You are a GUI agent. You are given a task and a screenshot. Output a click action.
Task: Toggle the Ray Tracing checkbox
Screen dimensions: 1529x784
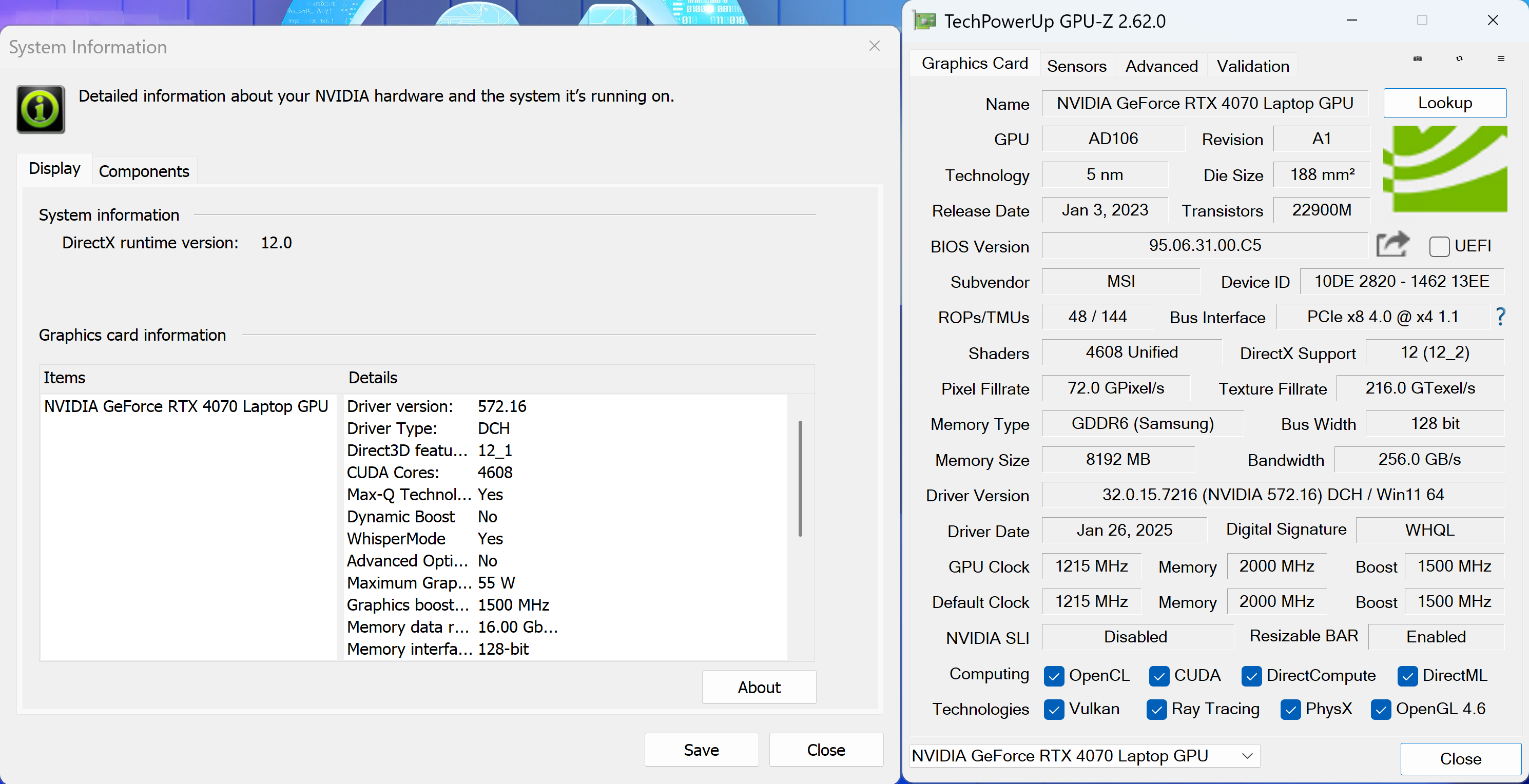(x=1156, y=709)
